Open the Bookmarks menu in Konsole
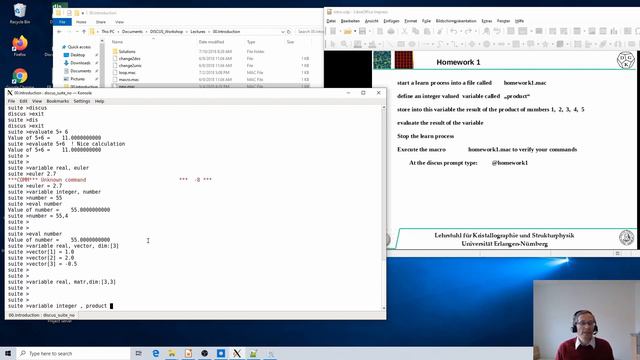 pyautogui.click(x=58, y=101)
